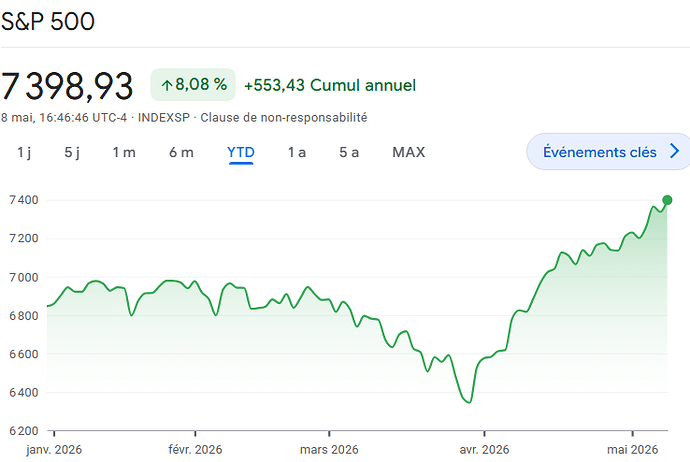This screenshot has width=690, height=462.
Task: Open the Clause de non-responsabilité link
Action: pos(284,118)
